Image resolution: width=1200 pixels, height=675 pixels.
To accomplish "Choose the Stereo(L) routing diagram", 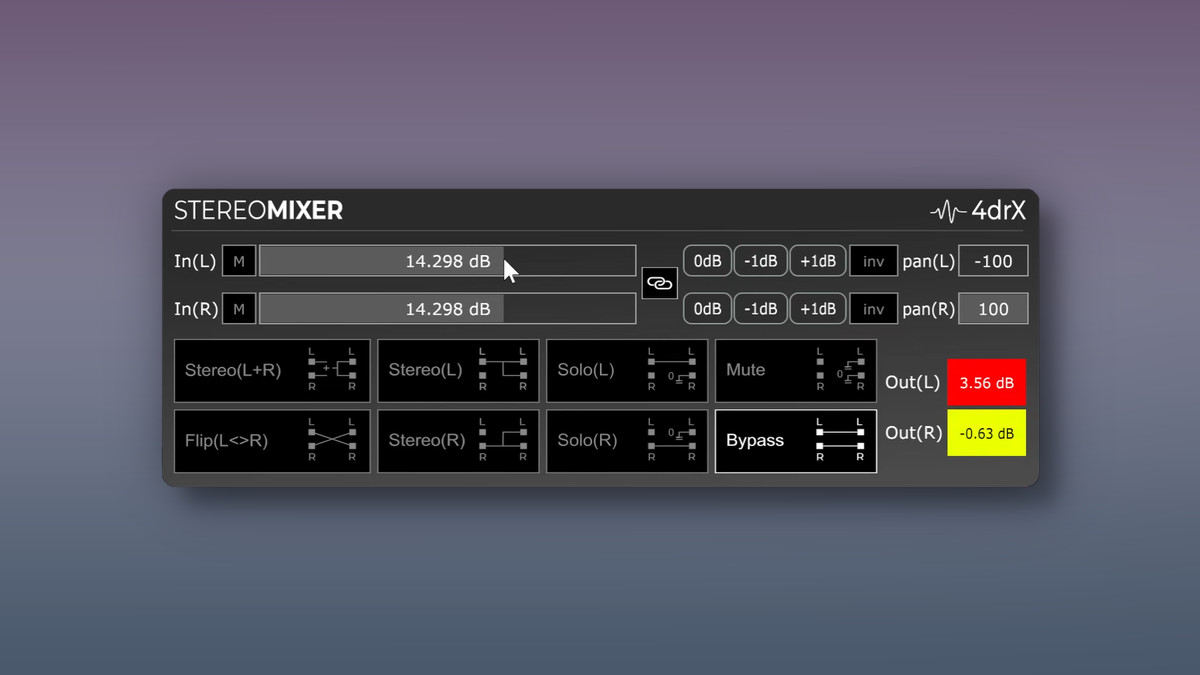I will [x=458, y=370].
